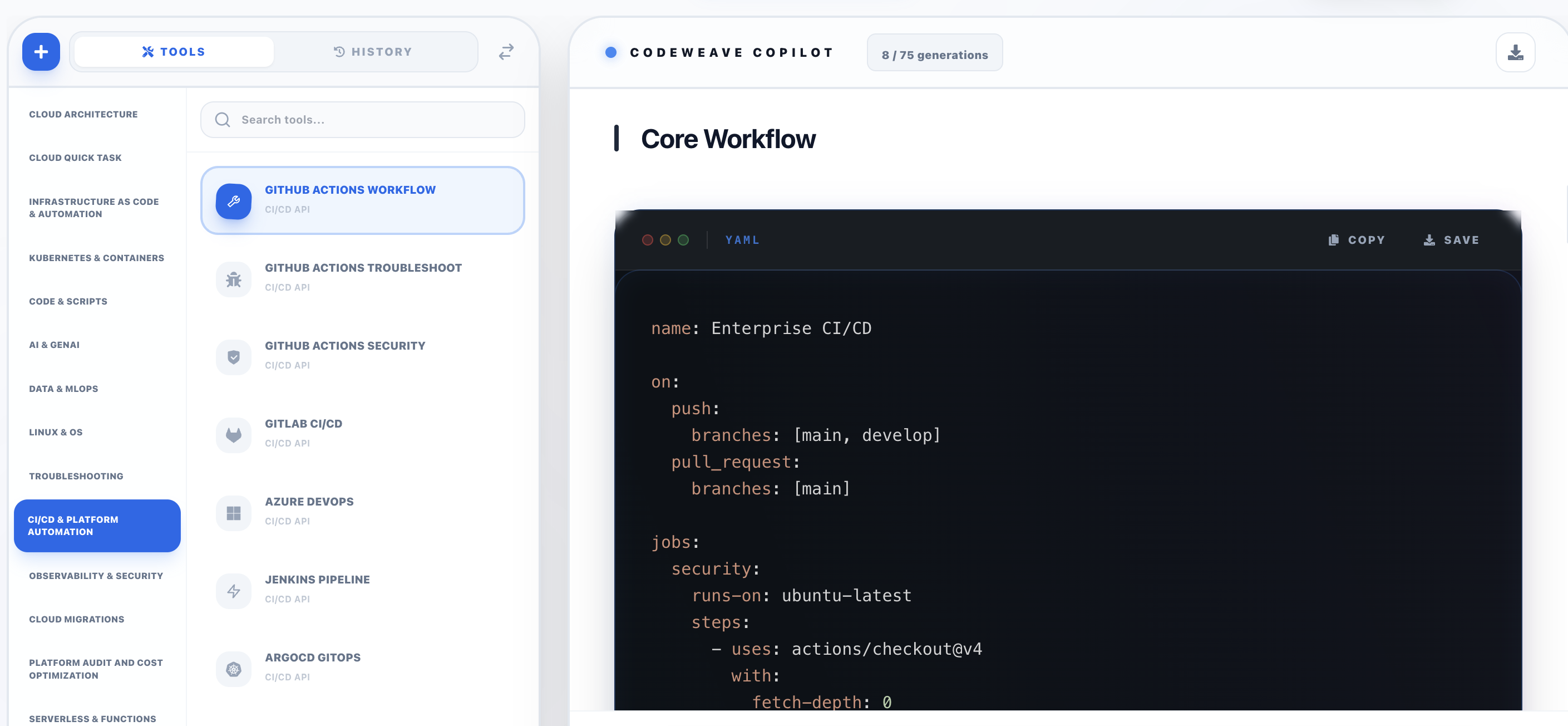The height and width of the screenshot is (726, 1568).
Task: Open the History tab
Action: point(374,51)
